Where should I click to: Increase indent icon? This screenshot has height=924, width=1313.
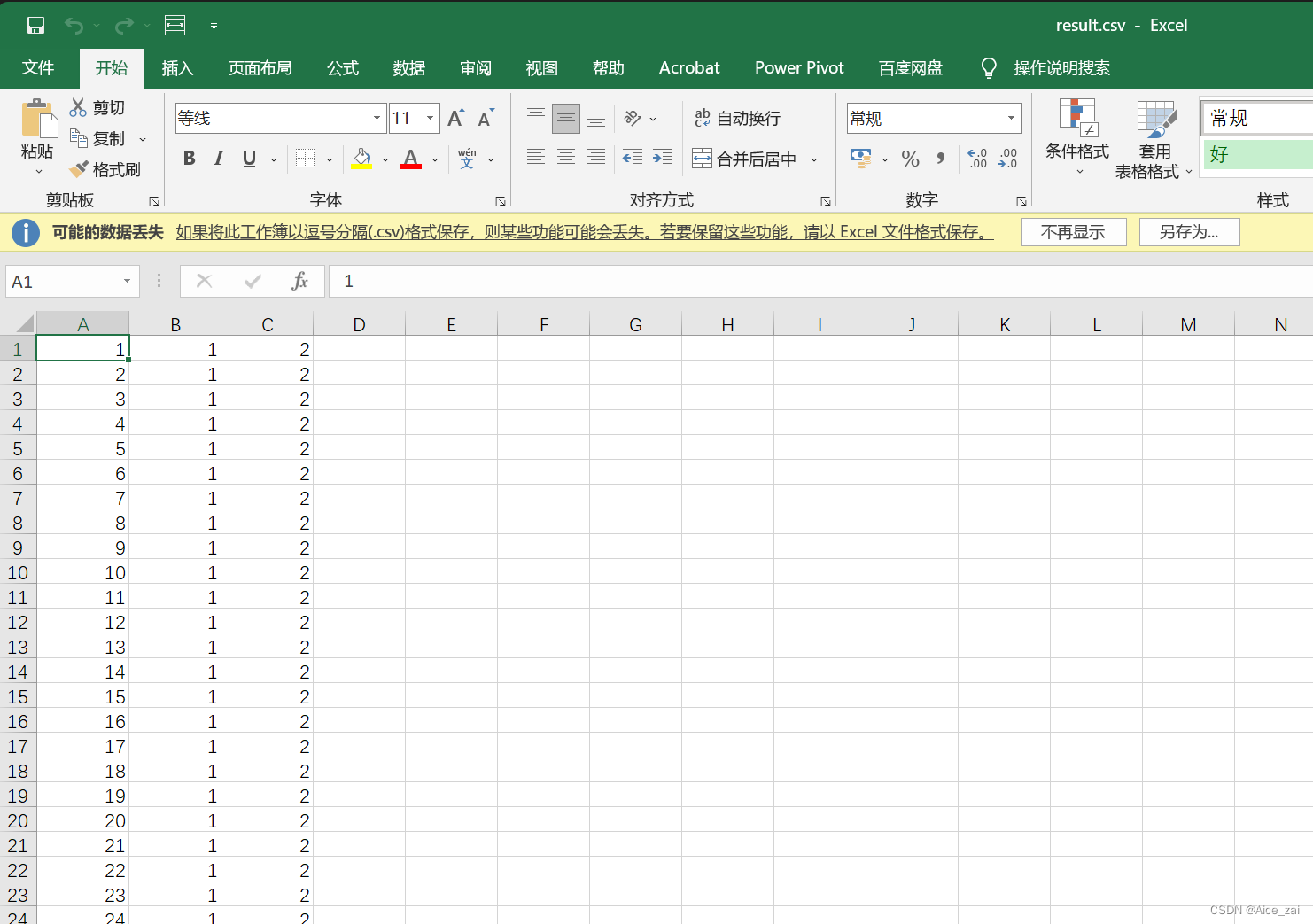click(663, 159)
